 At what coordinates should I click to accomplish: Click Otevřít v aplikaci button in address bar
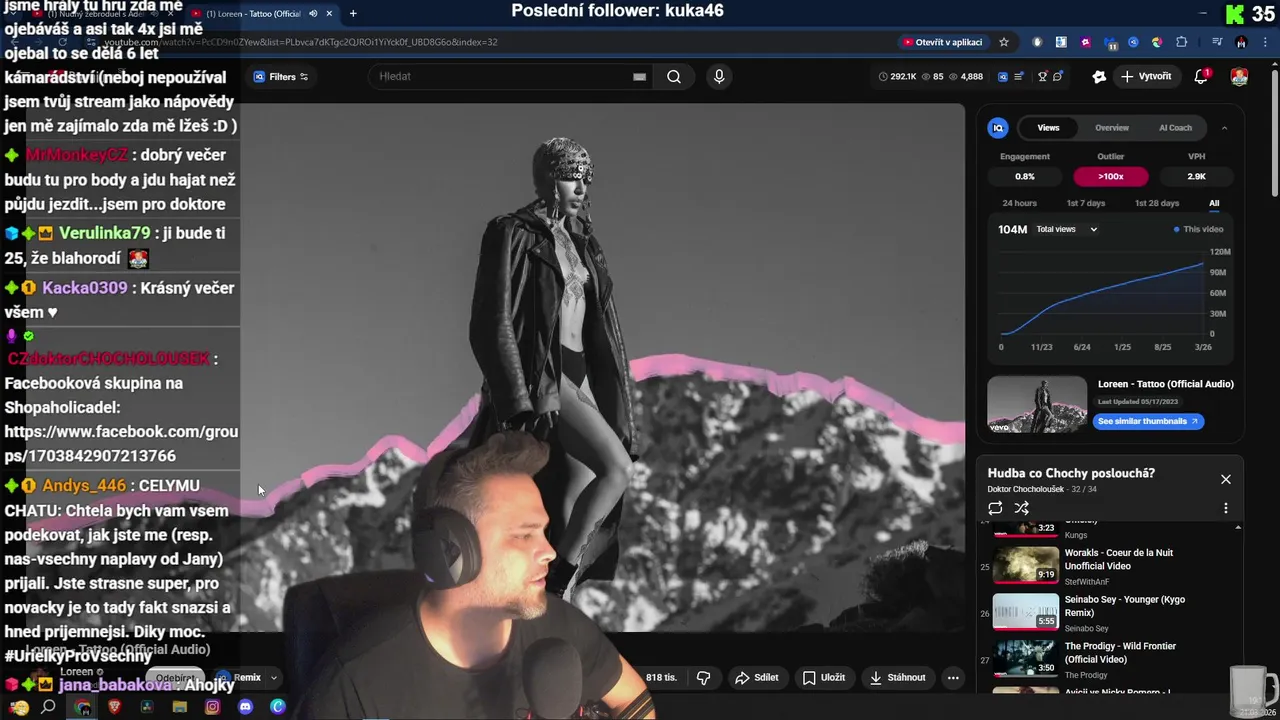pos(943,42)
